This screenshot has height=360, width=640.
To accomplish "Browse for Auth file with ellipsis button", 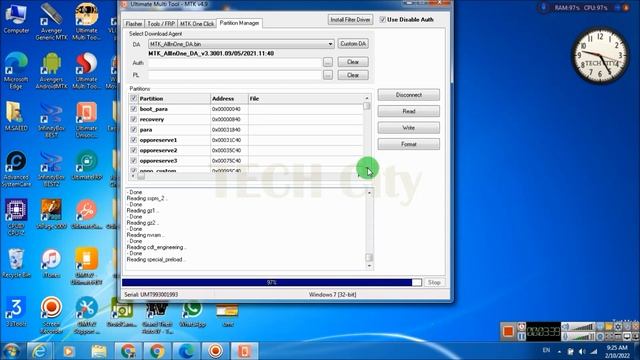I will click(x=328, y=62).
